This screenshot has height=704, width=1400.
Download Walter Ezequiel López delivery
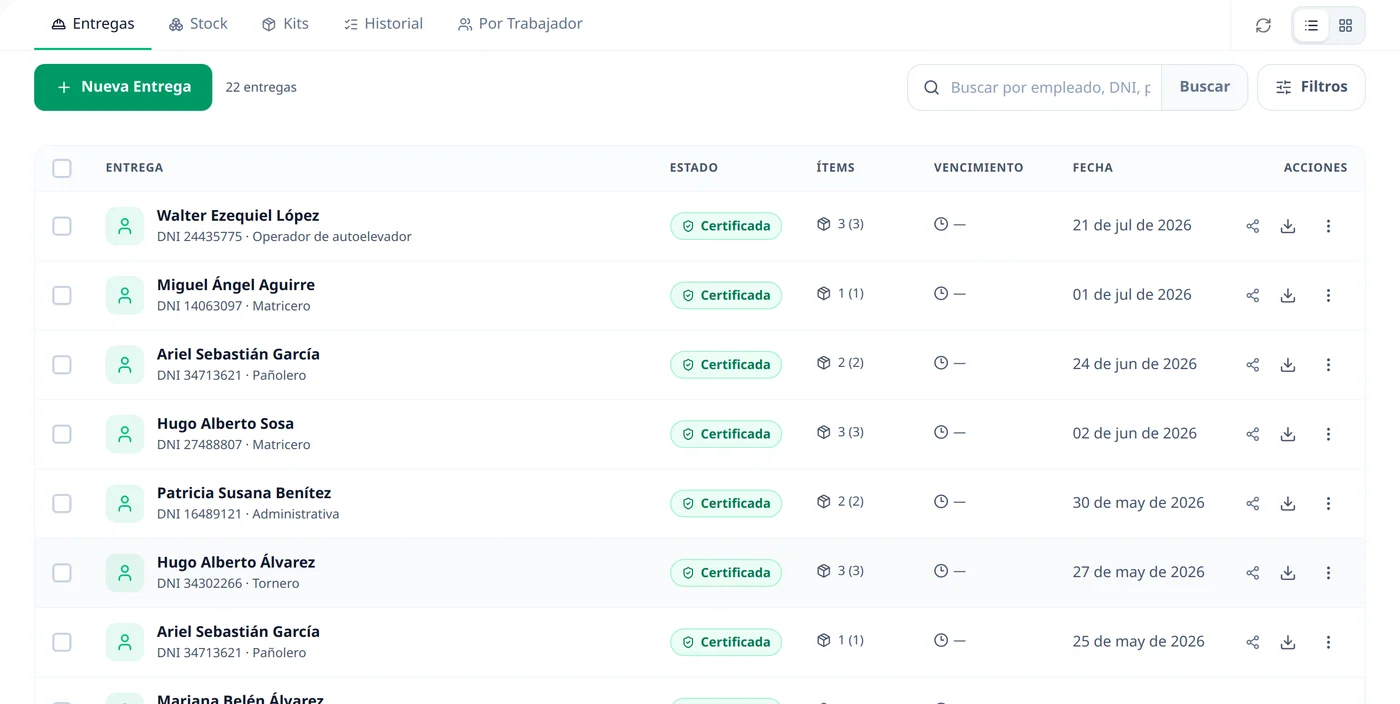click(1288, 226)
